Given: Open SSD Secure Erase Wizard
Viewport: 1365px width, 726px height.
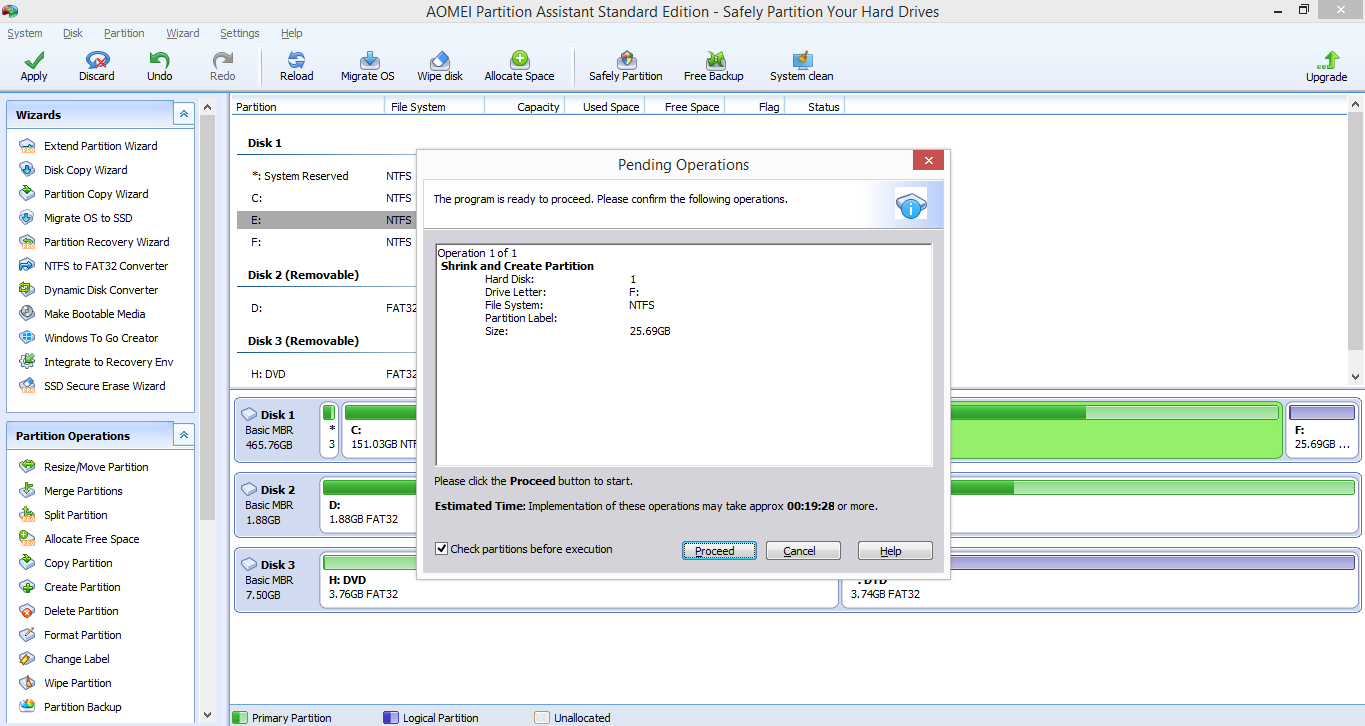Looking at the screenshot, I should pyautogui.click(x=104, y=386).
